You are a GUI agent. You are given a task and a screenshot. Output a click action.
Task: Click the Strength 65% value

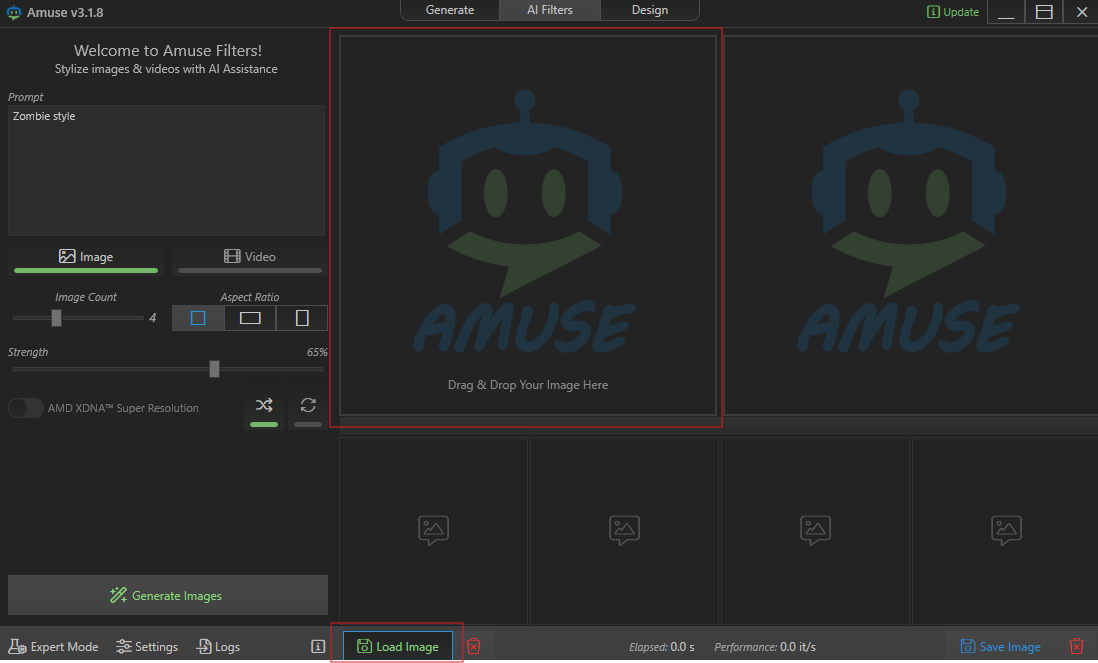pos(317,352)
